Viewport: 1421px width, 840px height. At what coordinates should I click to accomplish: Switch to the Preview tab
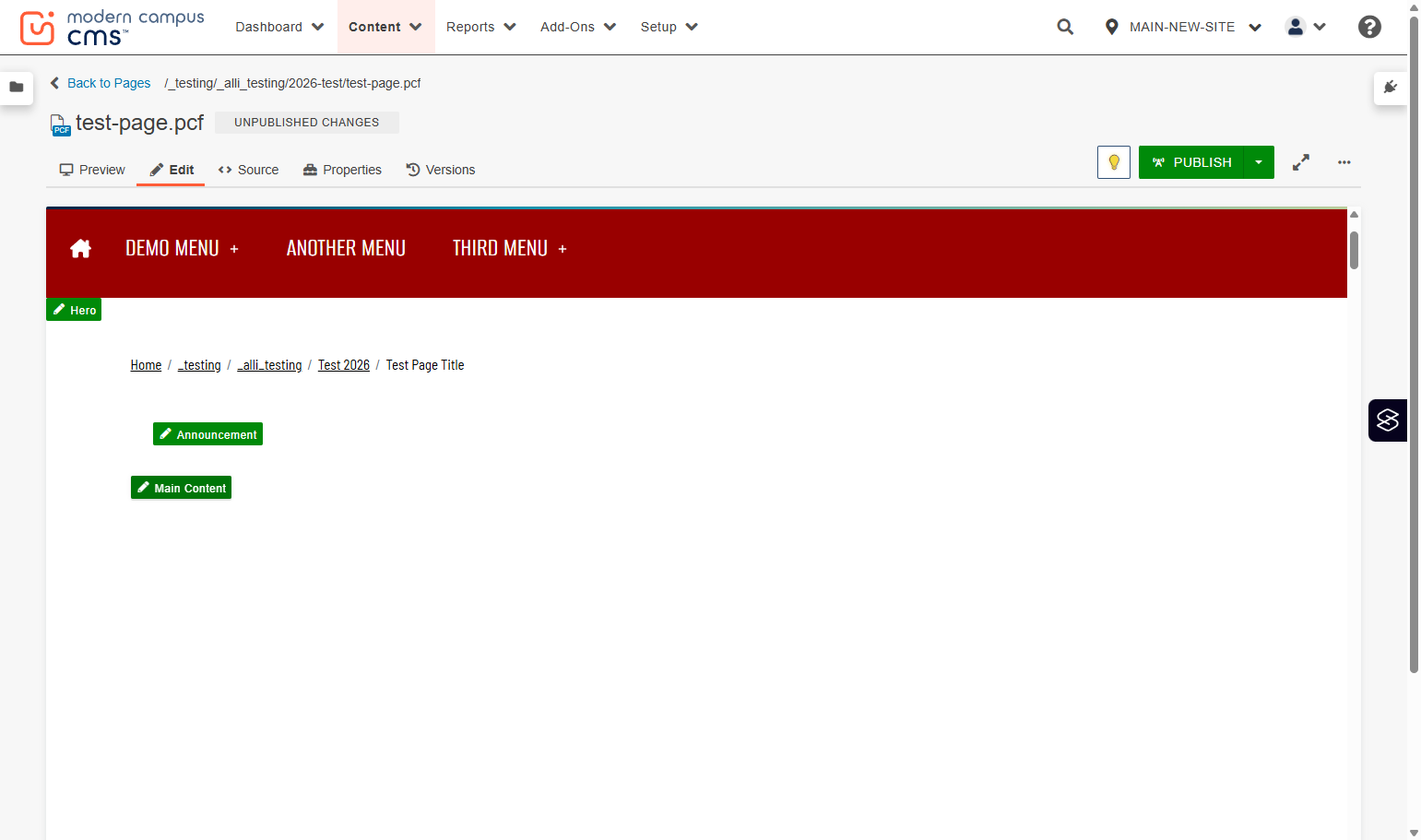92,170
